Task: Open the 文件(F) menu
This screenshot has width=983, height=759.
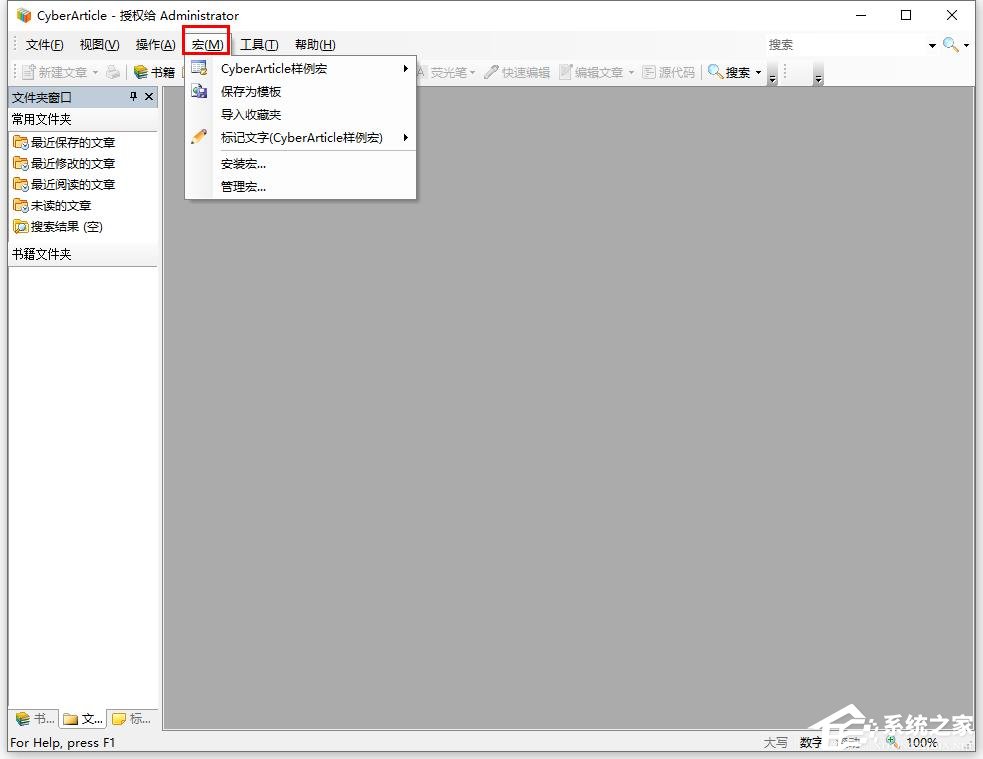Action: [x=44, y=45]
